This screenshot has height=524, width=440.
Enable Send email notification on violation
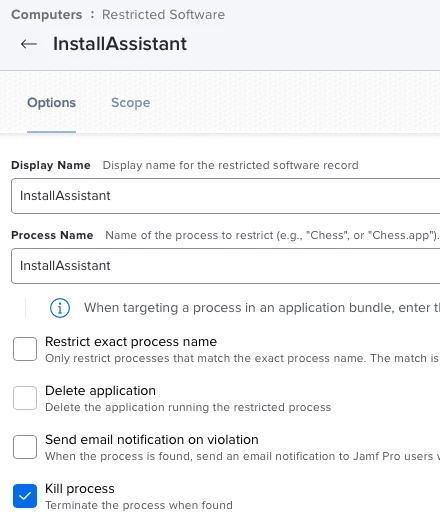point(25,447)
